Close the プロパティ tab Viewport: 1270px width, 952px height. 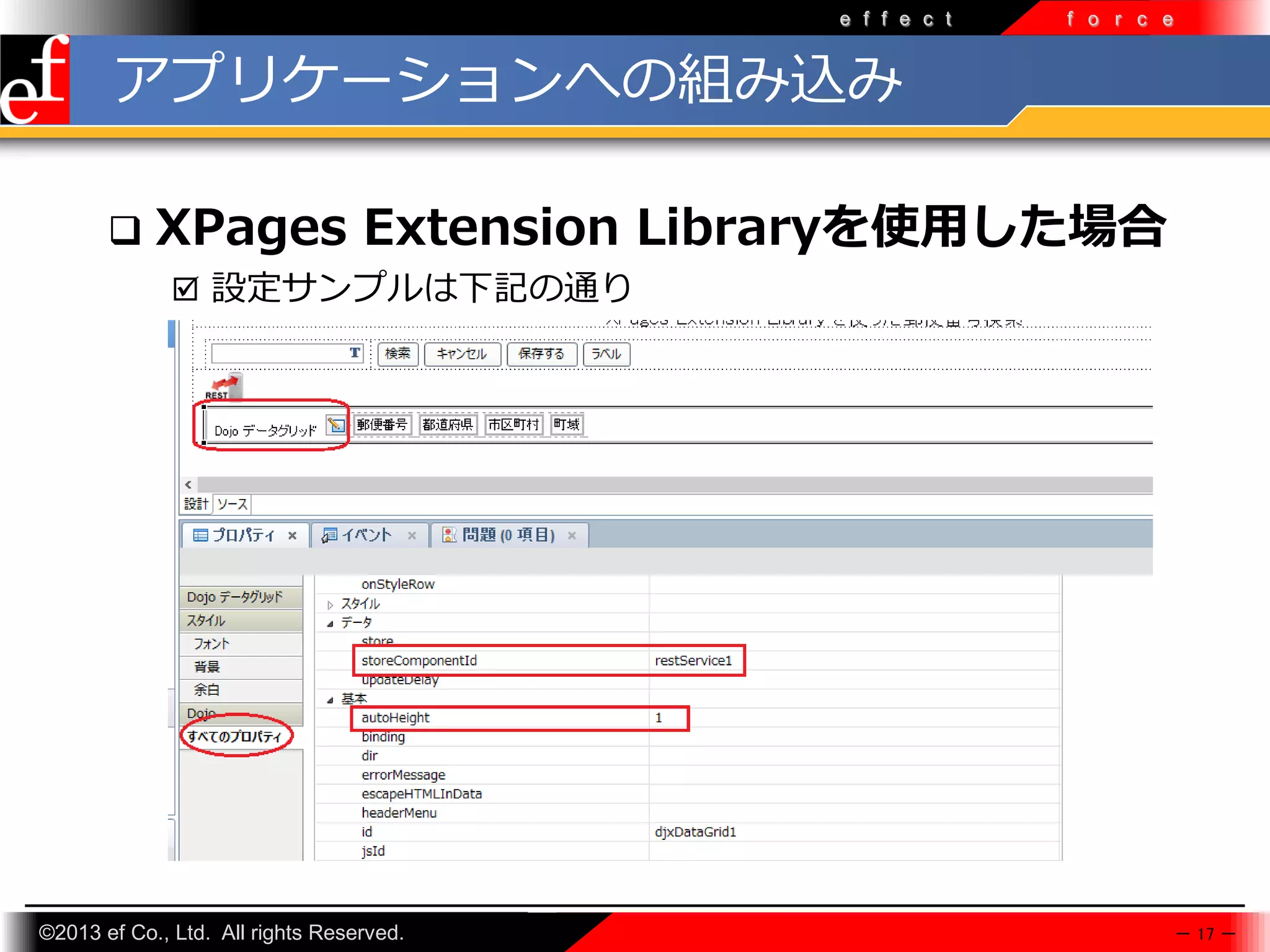click(x=292, y=535)
